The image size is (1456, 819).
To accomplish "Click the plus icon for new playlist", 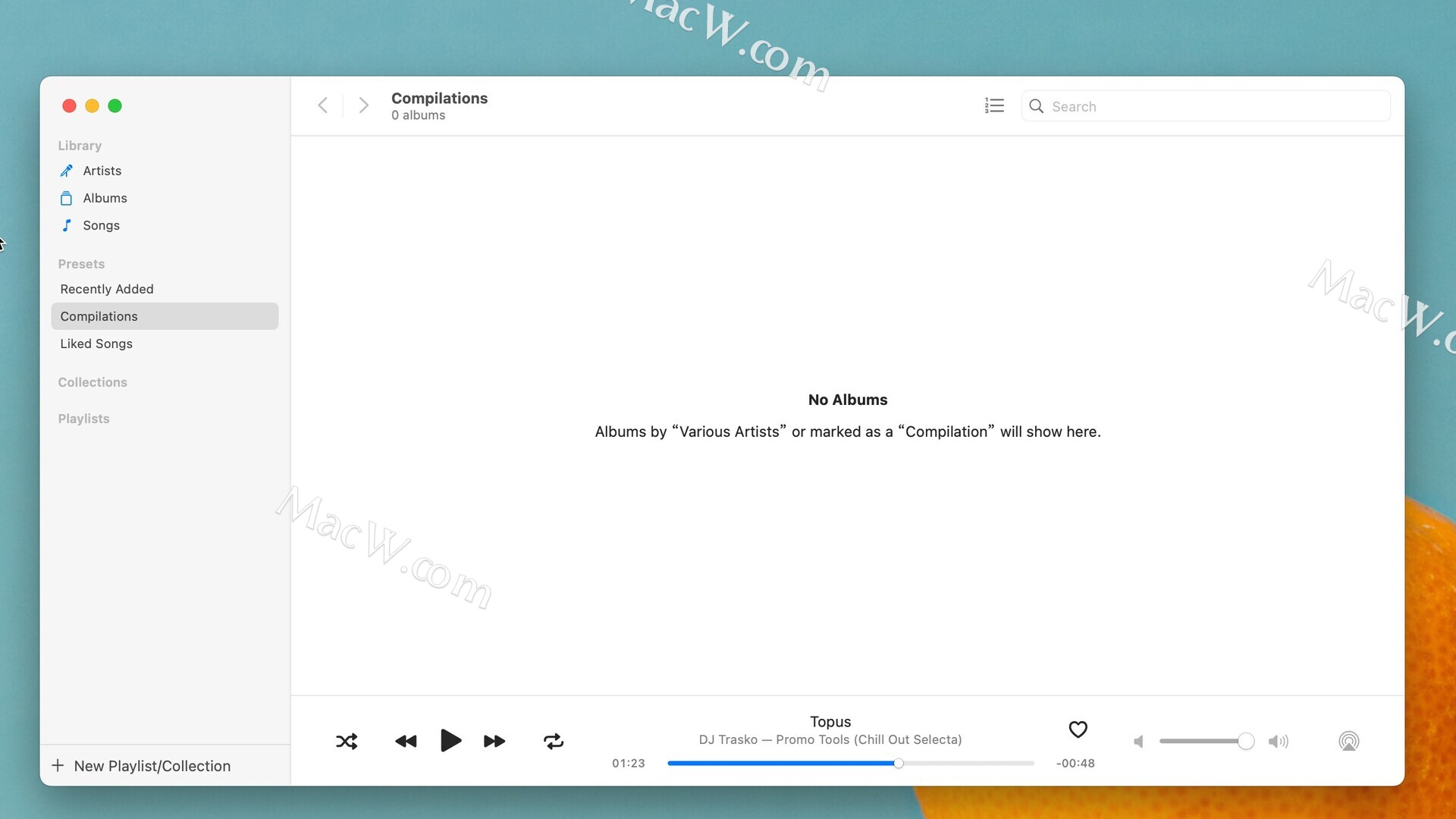I will pos(58,765).
